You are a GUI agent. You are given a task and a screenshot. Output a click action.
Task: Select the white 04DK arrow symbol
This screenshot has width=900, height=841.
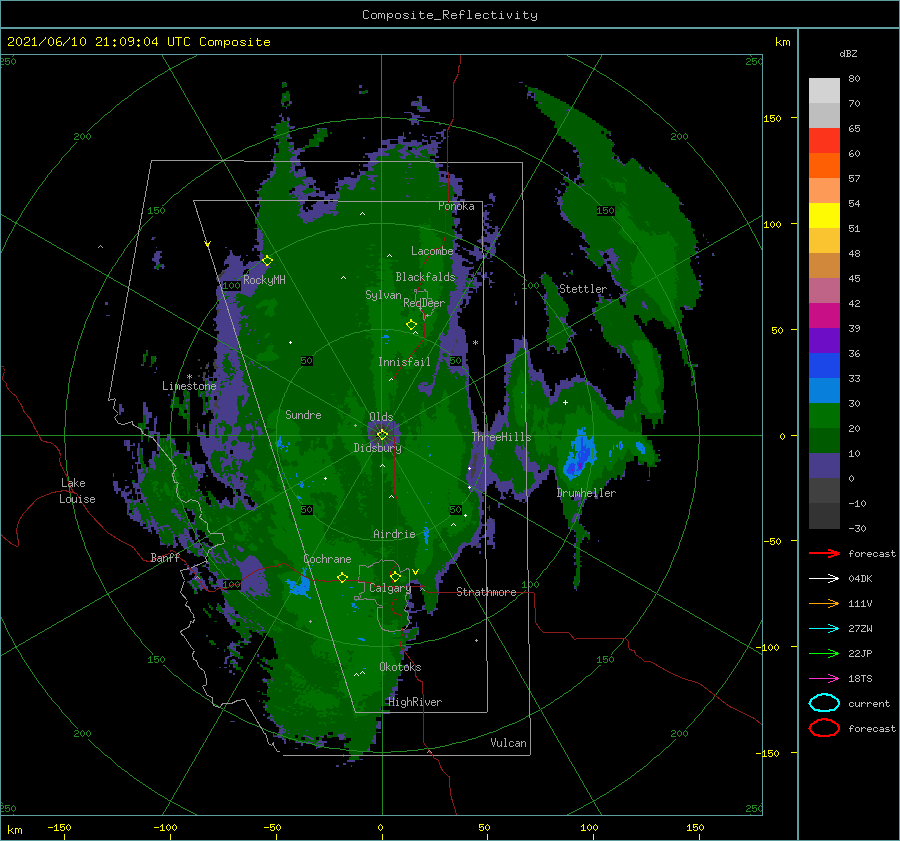824,578
